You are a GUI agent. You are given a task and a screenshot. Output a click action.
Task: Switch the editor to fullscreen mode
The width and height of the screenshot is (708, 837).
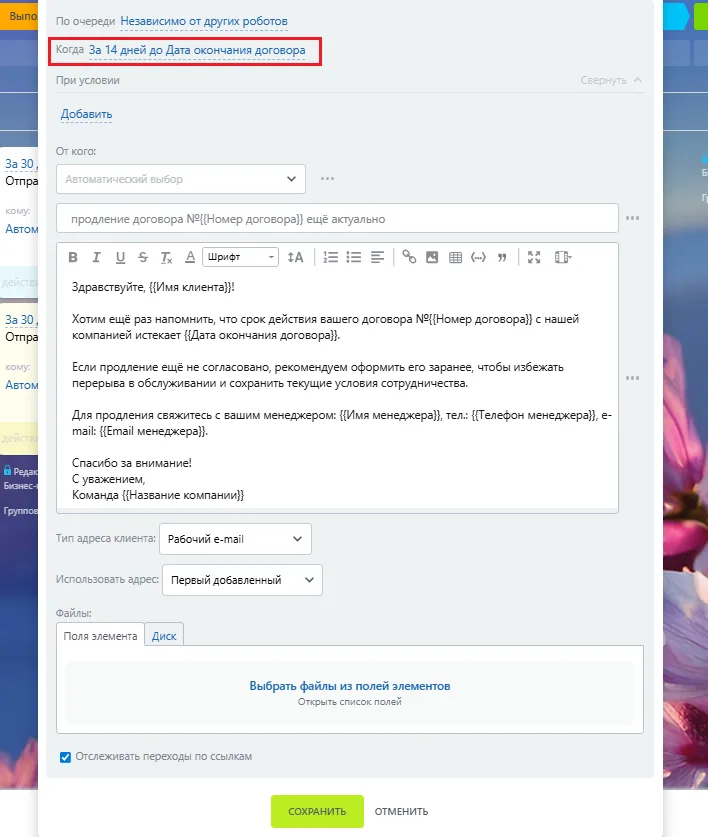(534, 257)
